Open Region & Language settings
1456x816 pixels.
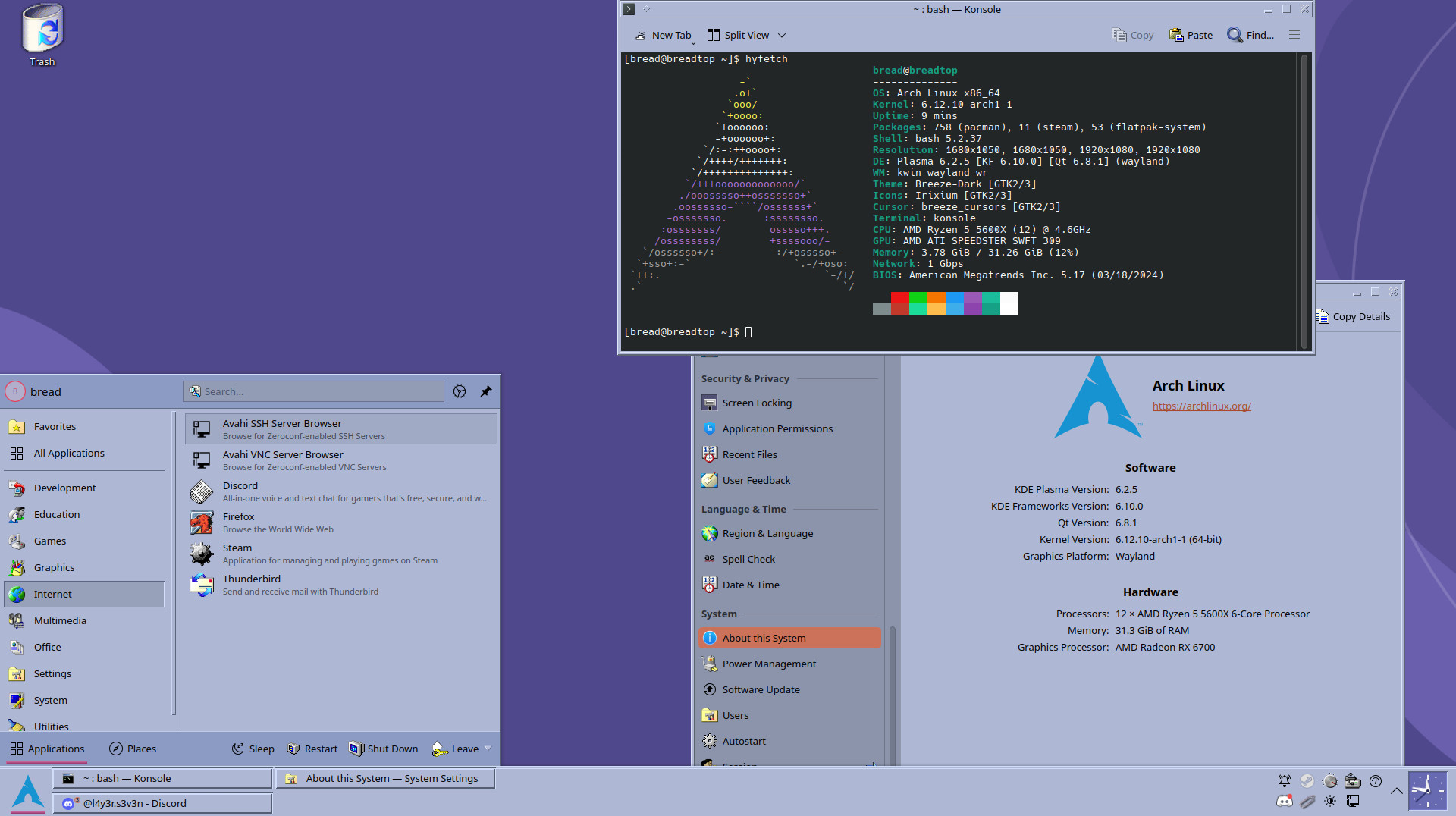click(x=789, y=533)
